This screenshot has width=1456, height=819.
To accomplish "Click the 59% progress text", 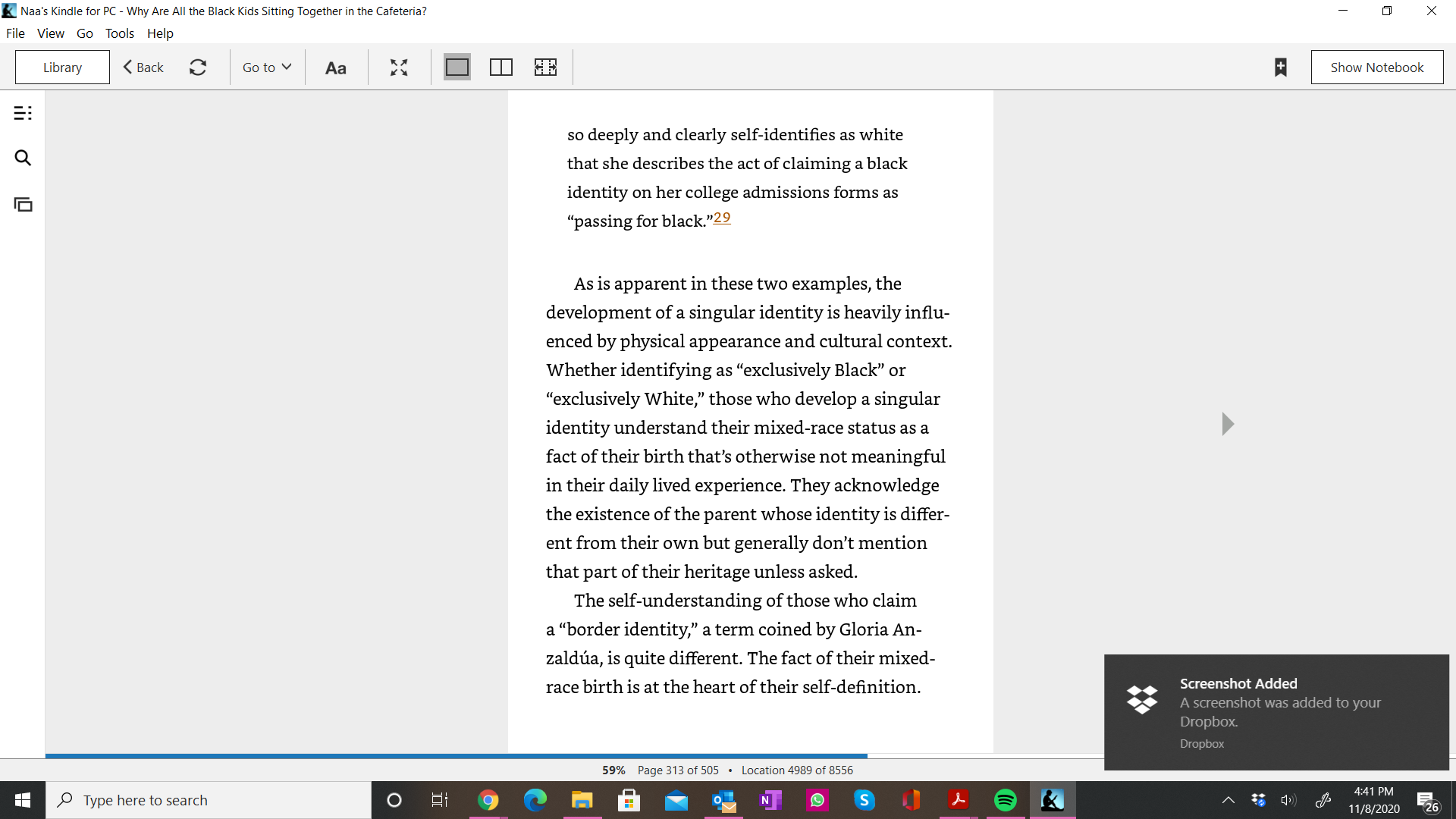I will click(x=613, y=770).
